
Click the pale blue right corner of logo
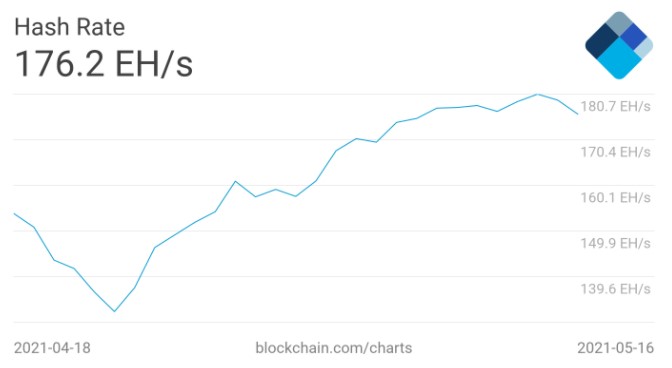click(x=645, y=48)
